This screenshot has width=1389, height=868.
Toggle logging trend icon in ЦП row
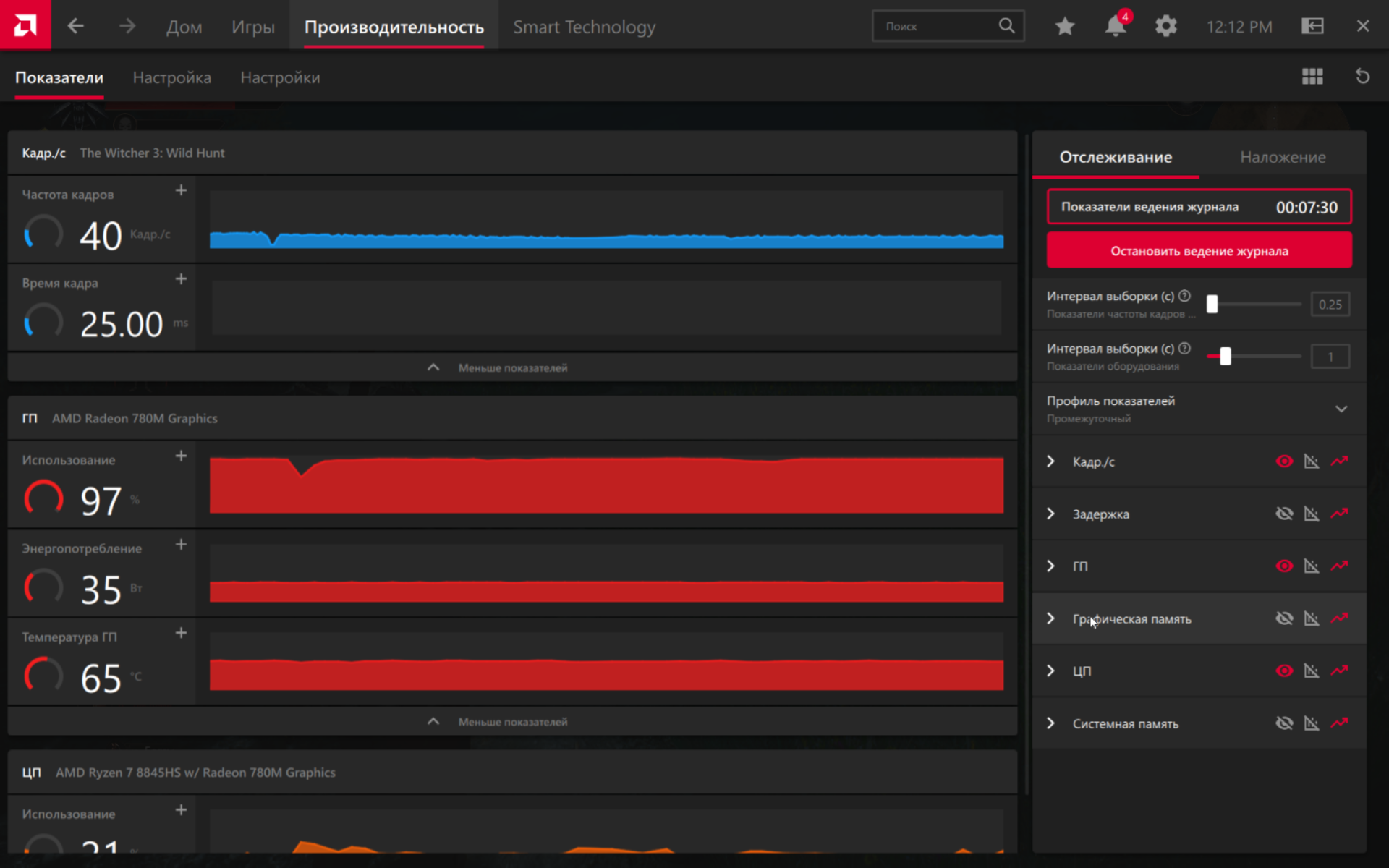pos(1340,671)
